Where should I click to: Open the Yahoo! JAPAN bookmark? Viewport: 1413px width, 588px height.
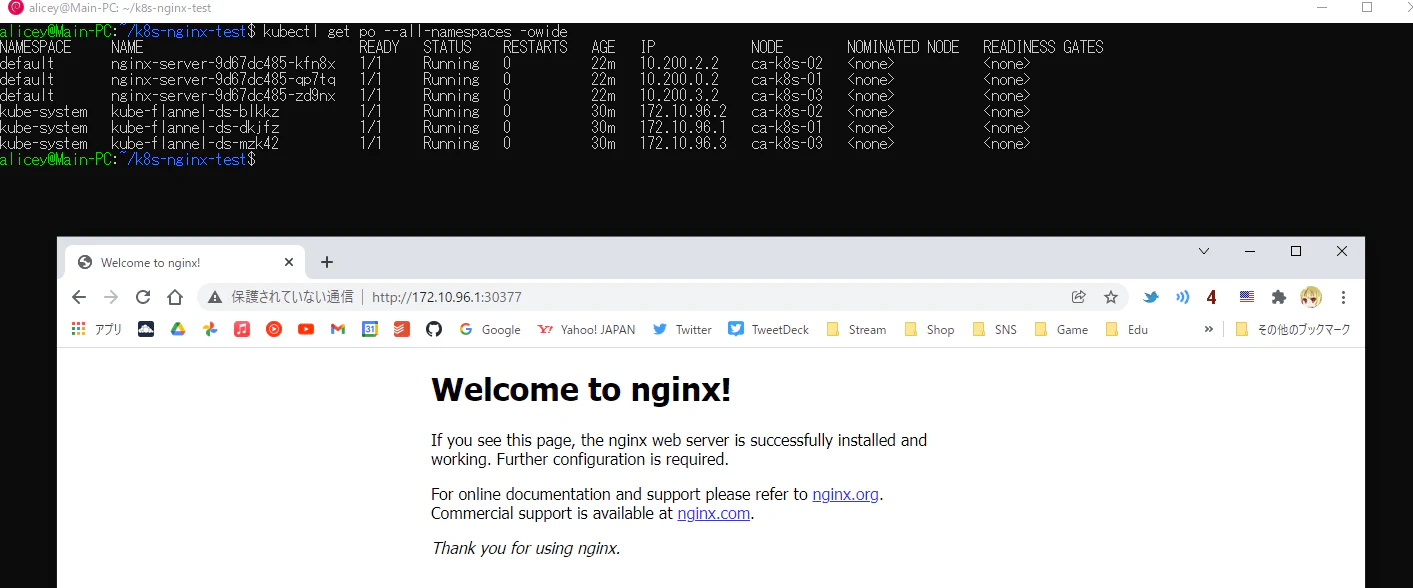pos(586,329)
